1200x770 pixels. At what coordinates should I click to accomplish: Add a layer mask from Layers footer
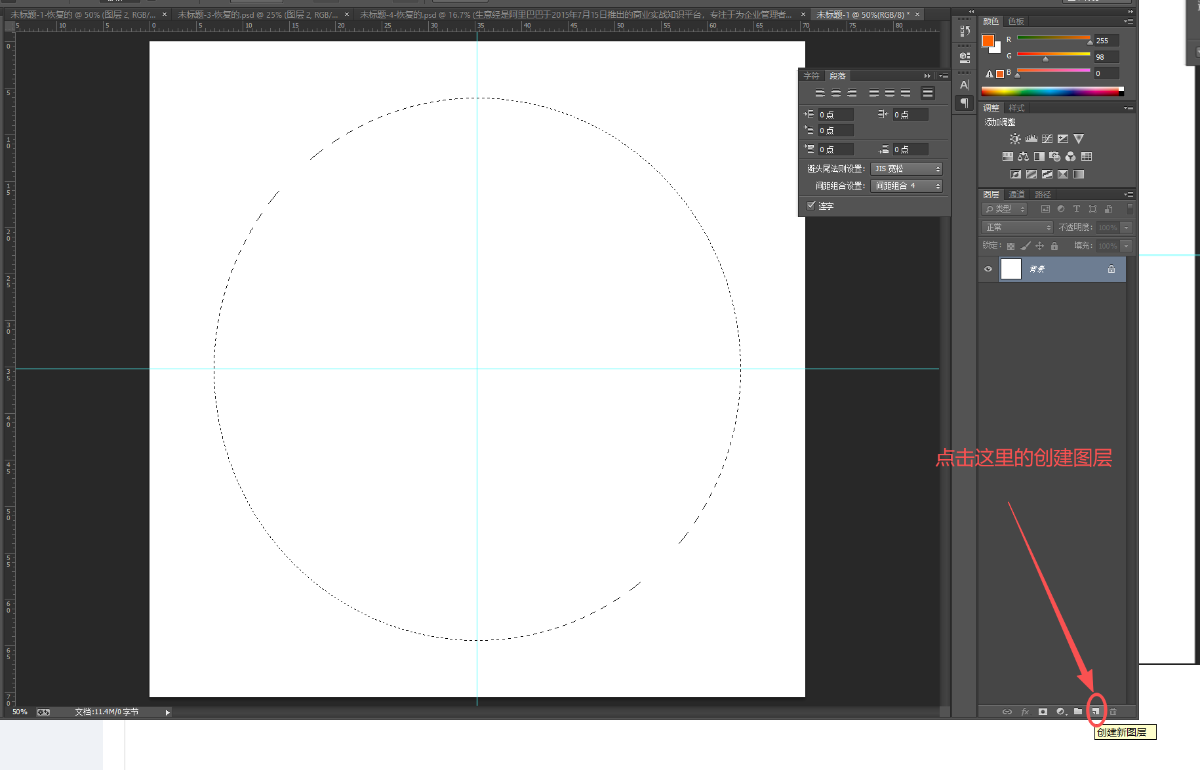1042,711
